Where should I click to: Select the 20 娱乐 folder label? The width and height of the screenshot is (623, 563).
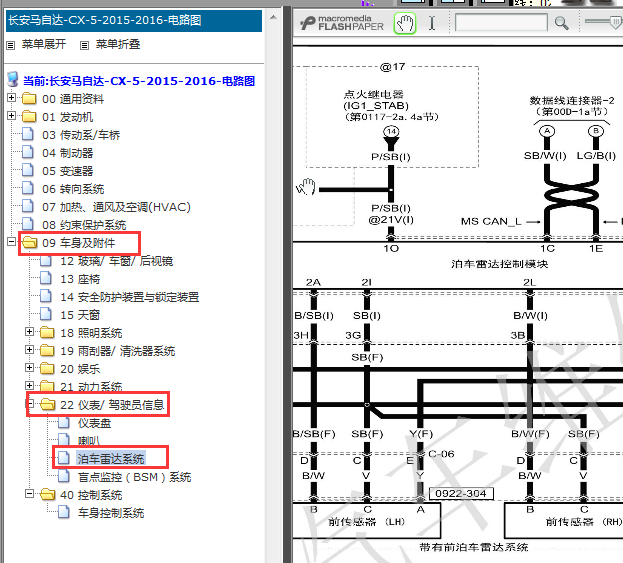tap(80, 369)
